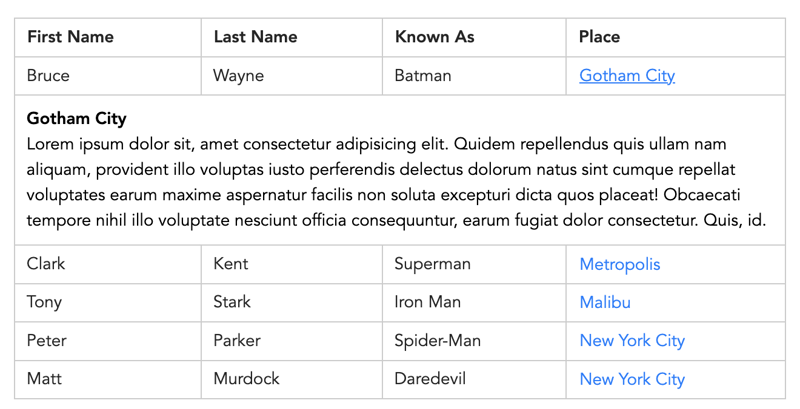Click the First Name column header

point(108,37)
